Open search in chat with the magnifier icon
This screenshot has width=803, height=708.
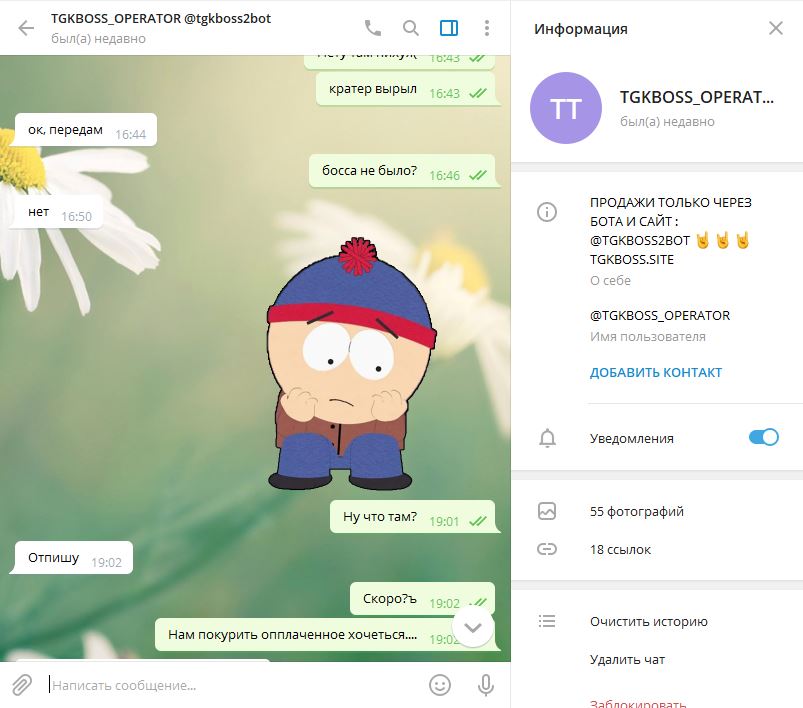coord(411,28)
